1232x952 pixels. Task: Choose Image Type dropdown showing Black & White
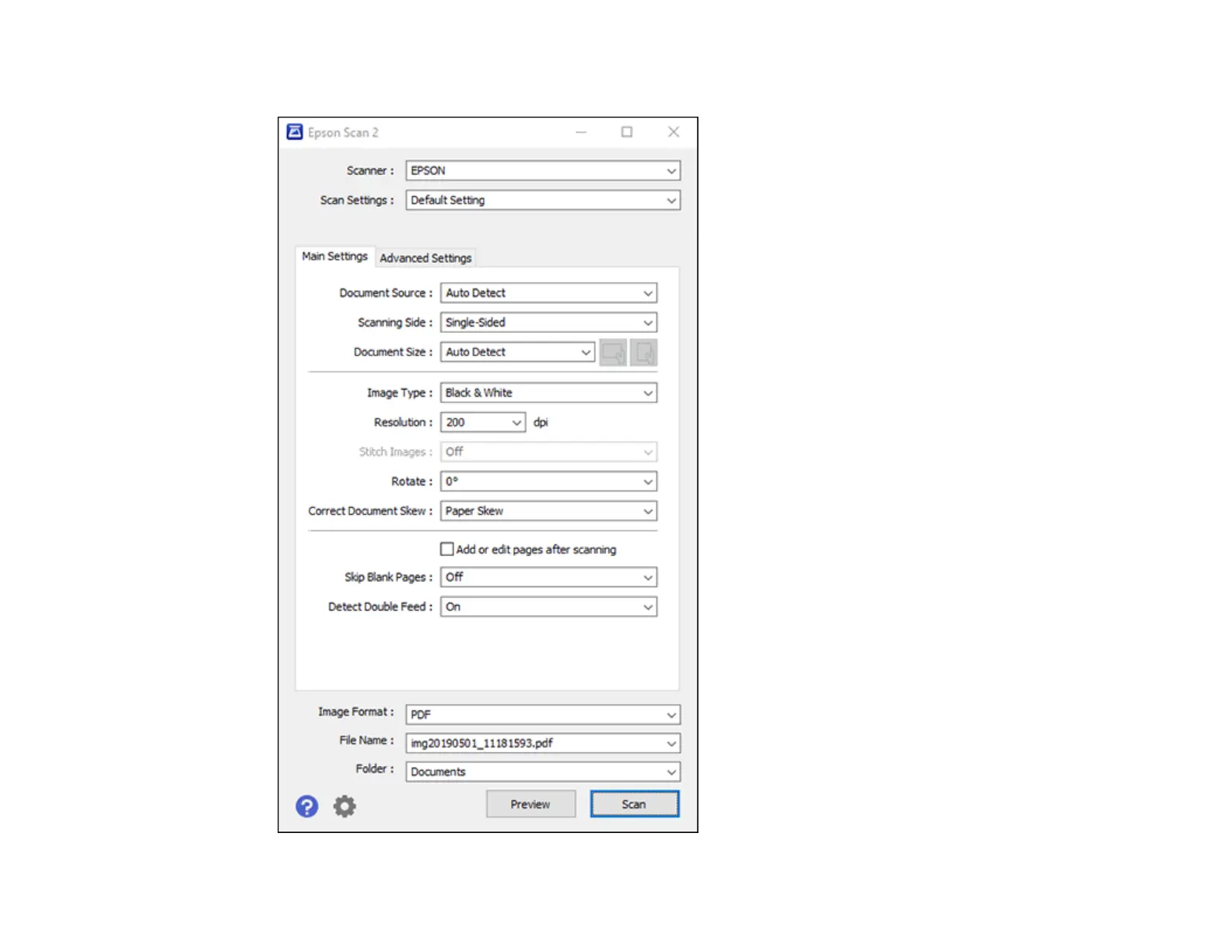pos(548,393)
